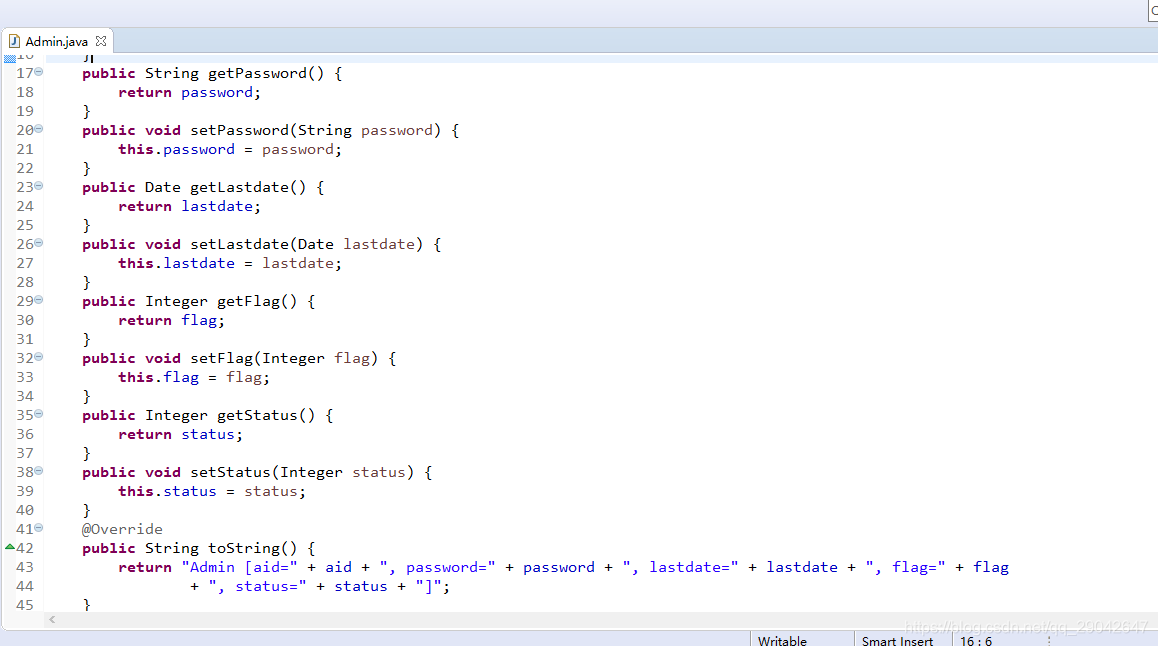Click "this.flag" on line 33
The width and height of the screenshot is (1158, 646).
(159, 377)
